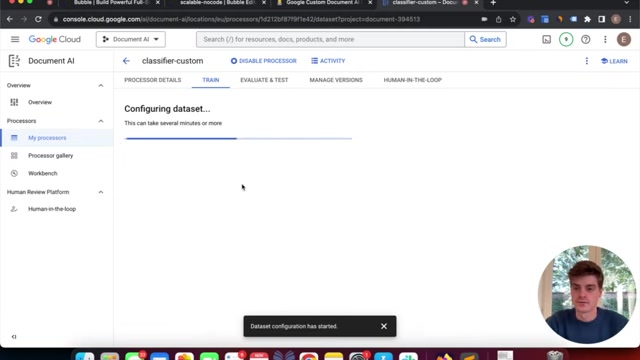Open the three-dot menu next to LEARN
640x360 pixels.
pos(587,61)
